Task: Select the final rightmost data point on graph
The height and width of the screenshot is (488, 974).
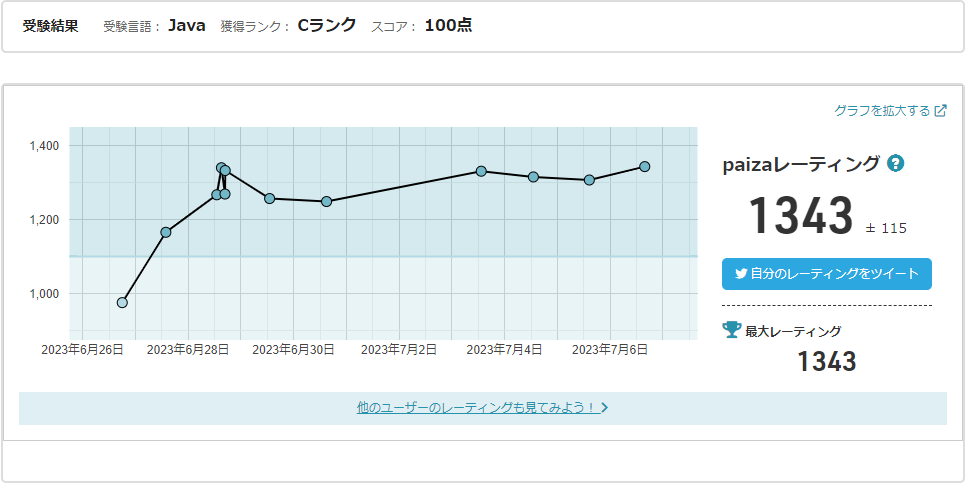Action: (x=645, y=166)
